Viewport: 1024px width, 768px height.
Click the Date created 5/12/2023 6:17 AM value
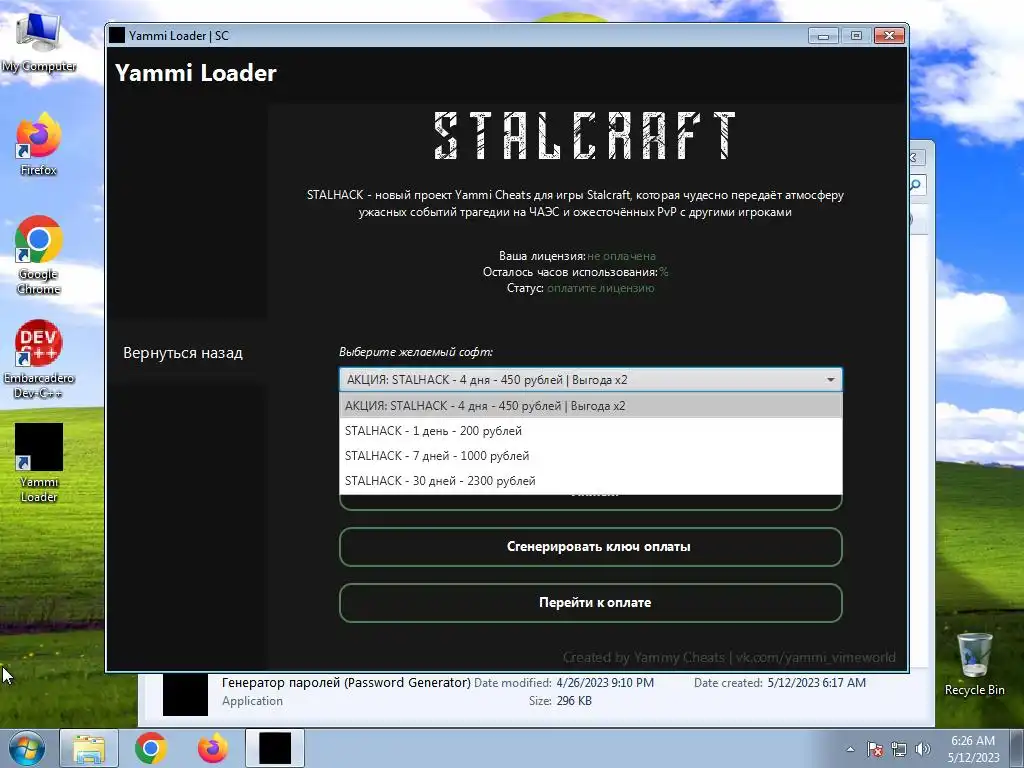816,682
